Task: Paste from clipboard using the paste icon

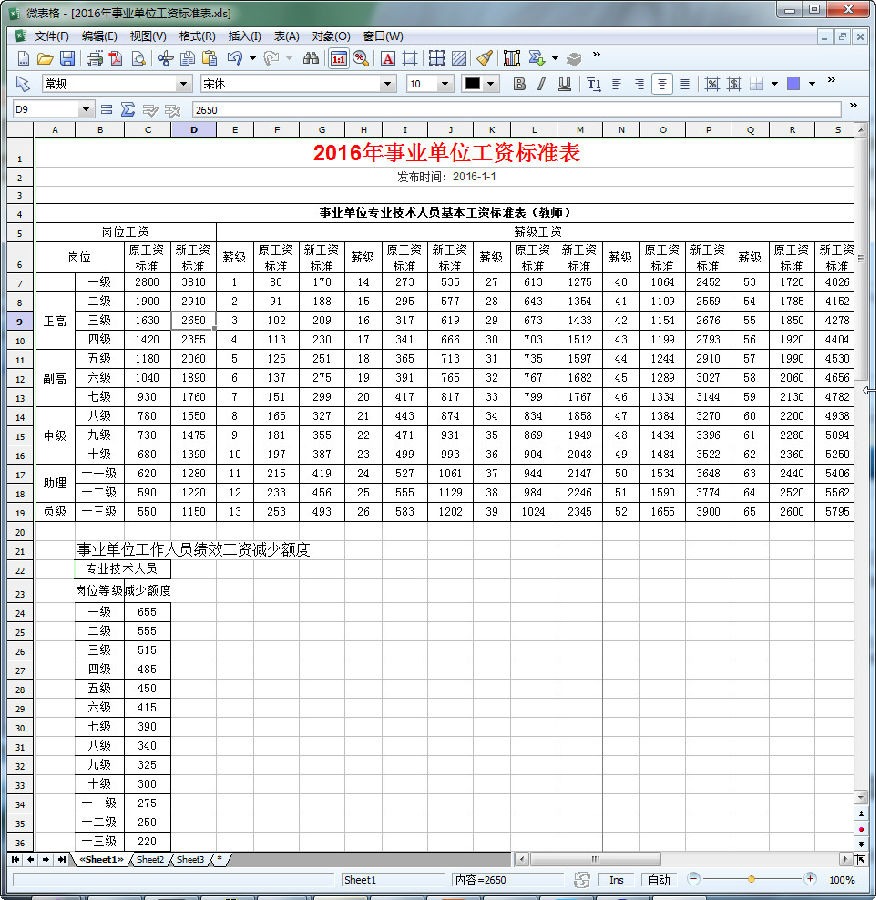Action: (x=210, y=58)
